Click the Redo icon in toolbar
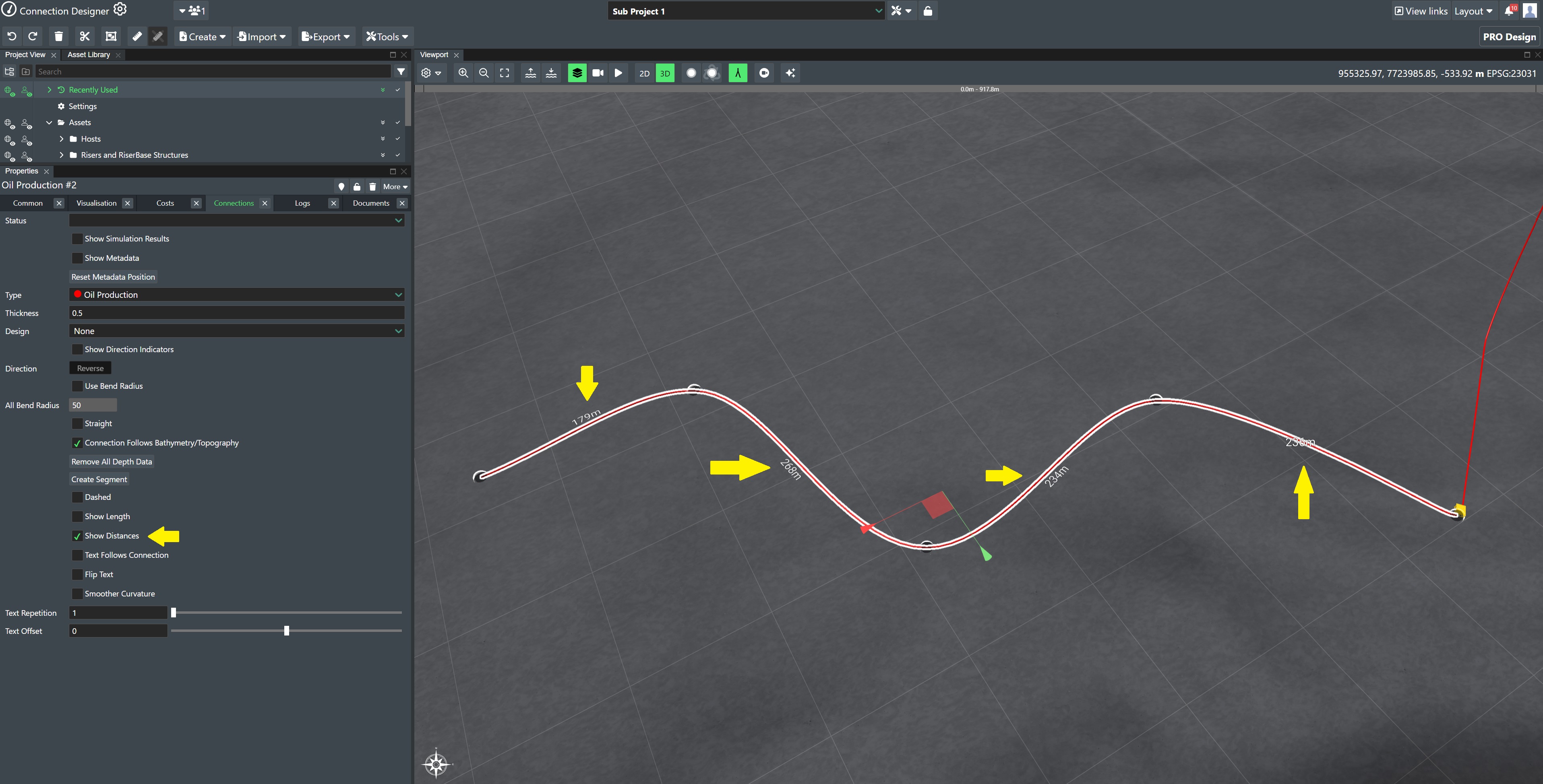This screenshot has height=784, width=1543. 33,37
